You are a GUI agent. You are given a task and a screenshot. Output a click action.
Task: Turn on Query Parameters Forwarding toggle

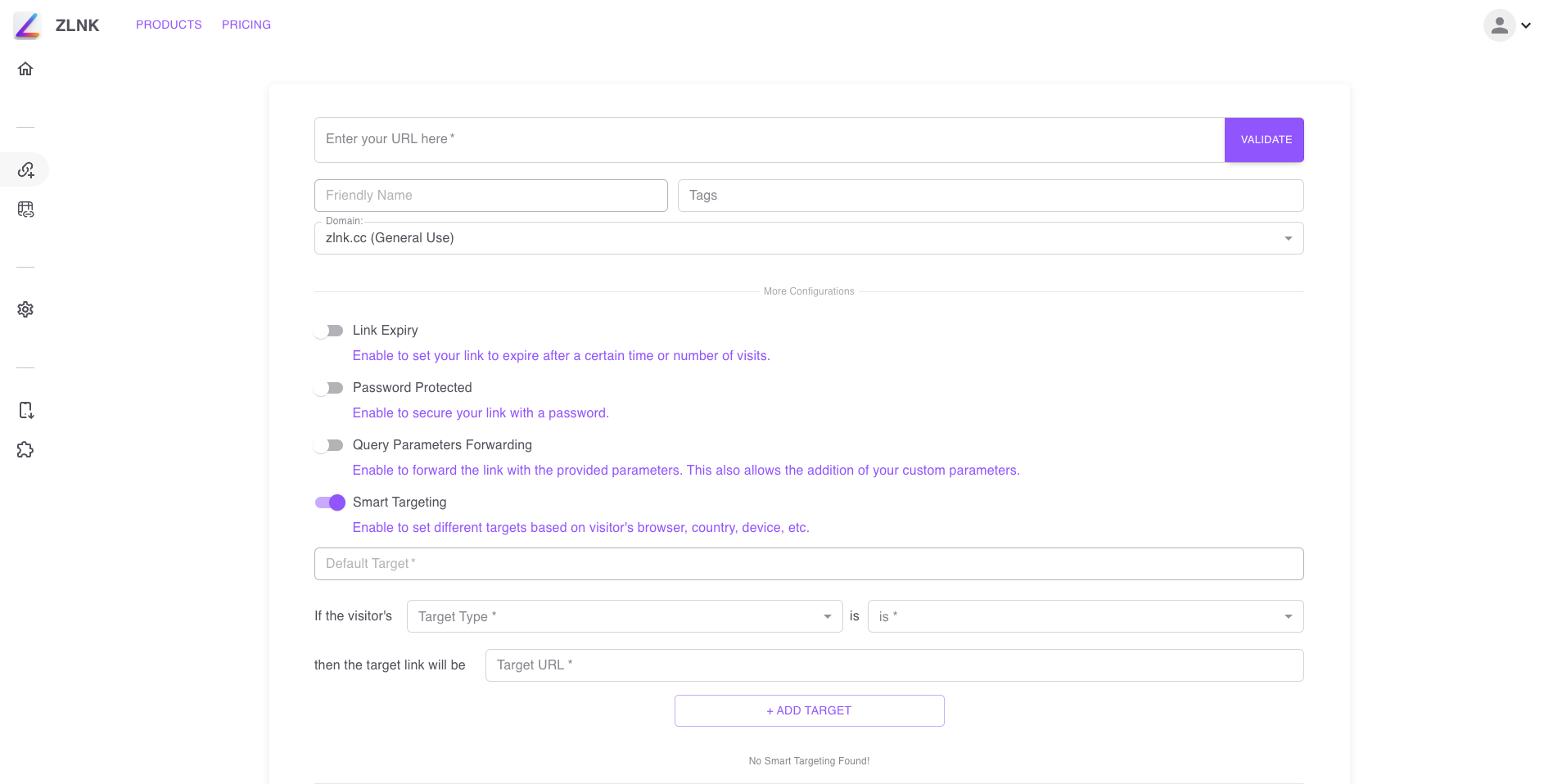tap(329, 445)
